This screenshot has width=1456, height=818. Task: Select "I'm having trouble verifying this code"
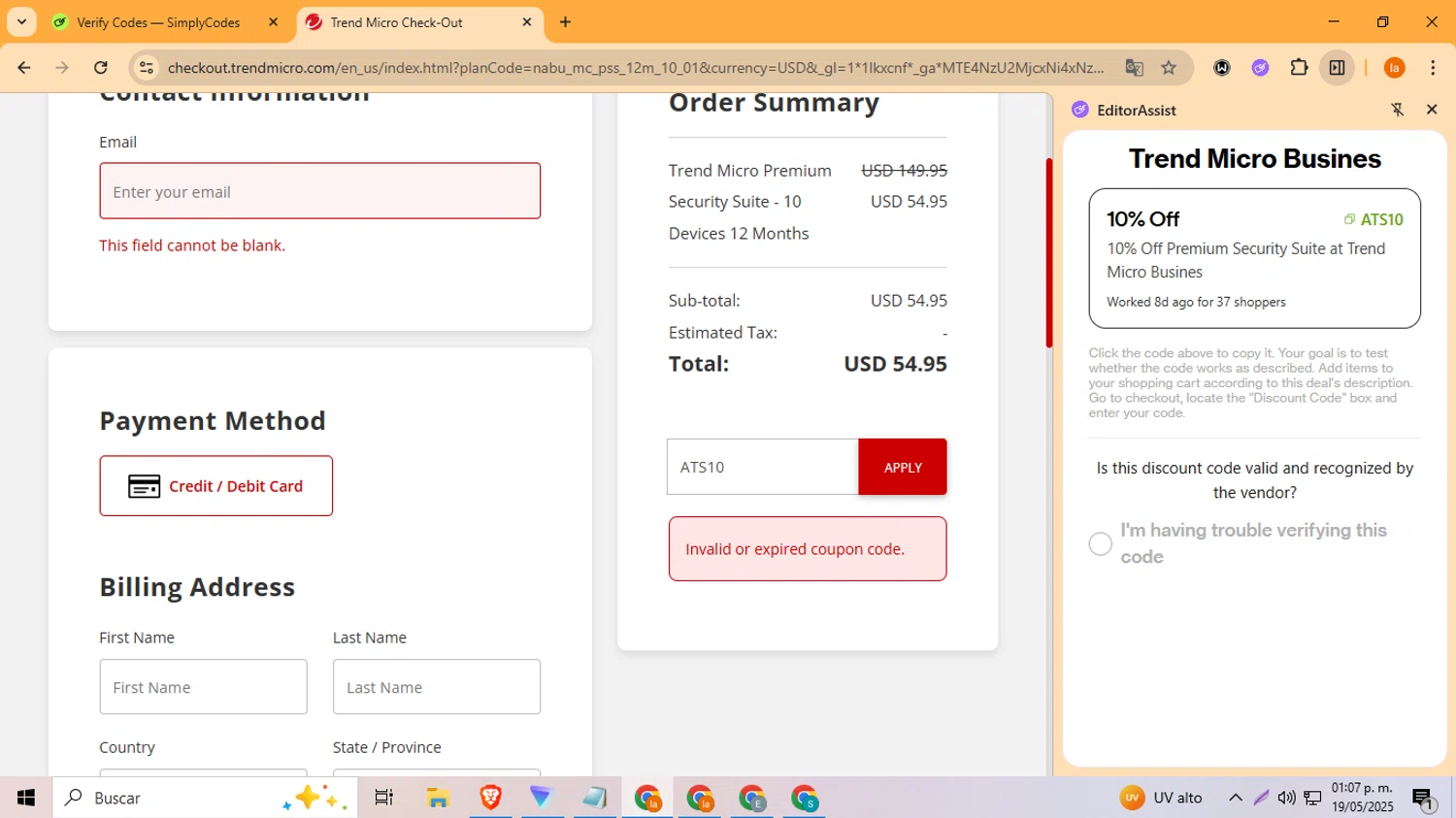click(x=1100, y=543)
